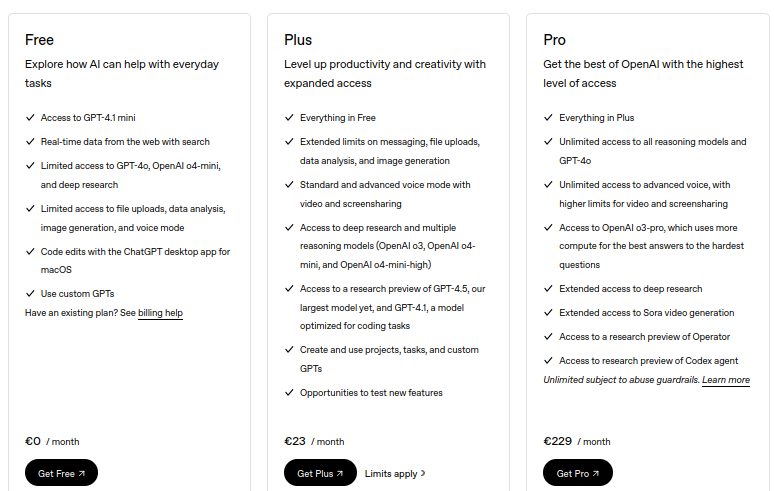The width and height of the screenshot is (774, 491).
Task: Click the Free plan heading
Action: 39,40
